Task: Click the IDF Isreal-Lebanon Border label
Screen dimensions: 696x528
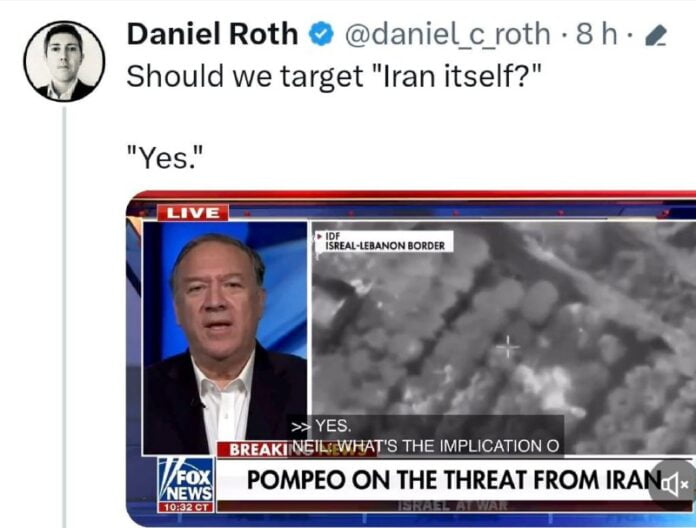Action: [x=384, y=242]
